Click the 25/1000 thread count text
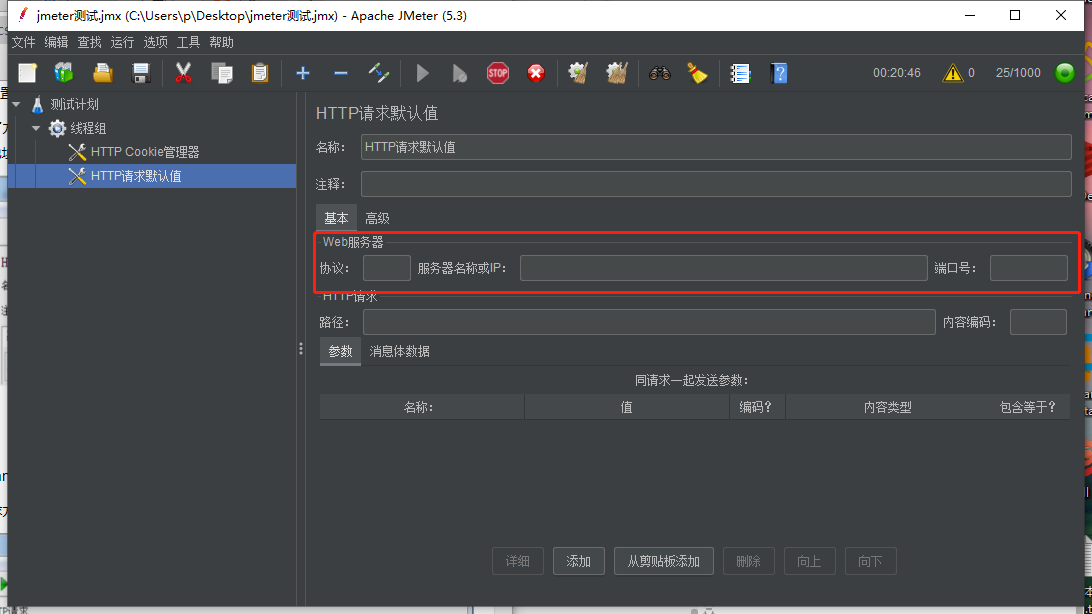Image resolution: width=1092 pixels, height=614 pixels. click(1018, 73)
